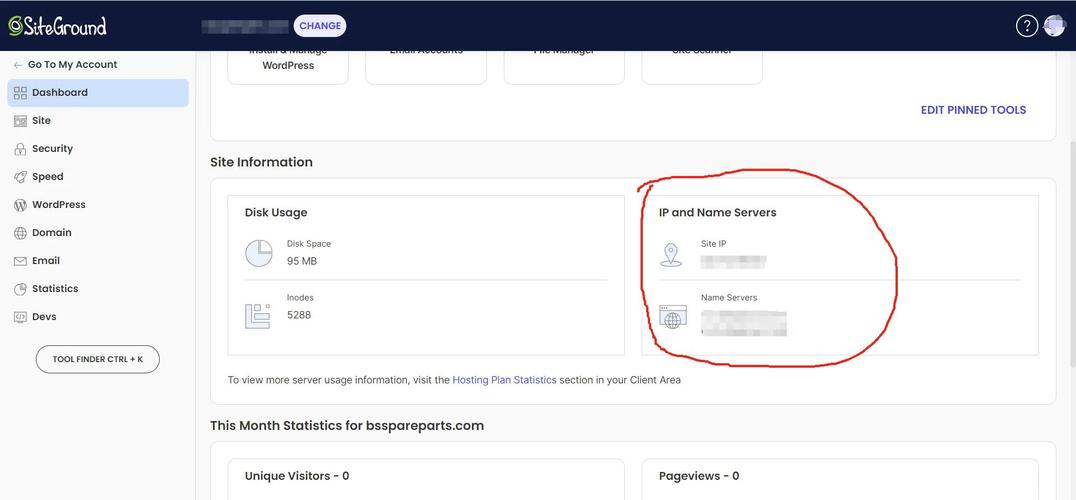Viewport: 1076px width, 500px height.
Task: Open the Email menu section
Action: pyautogui.click(x=98, y=261)
